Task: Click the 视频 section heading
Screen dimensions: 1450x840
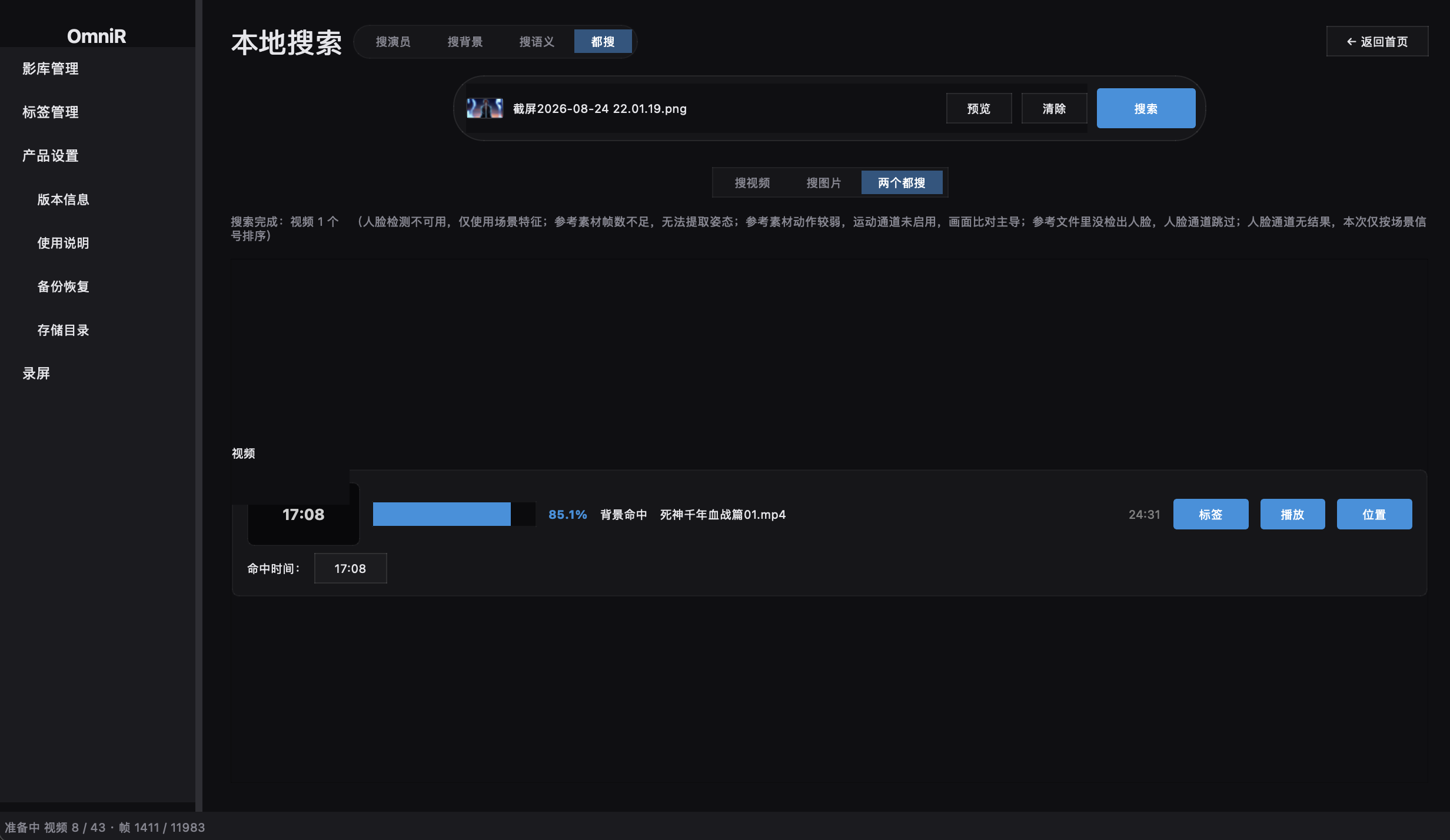Action: [243, 454]
